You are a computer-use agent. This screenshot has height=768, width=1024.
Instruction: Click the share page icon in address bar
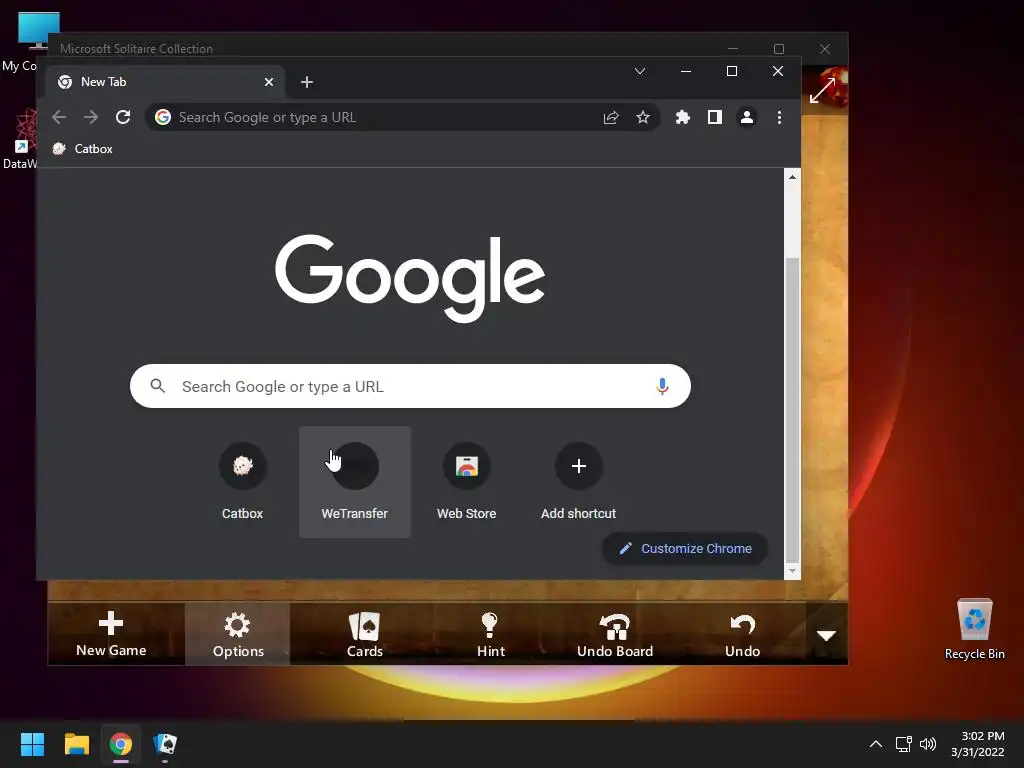point(611,117)
